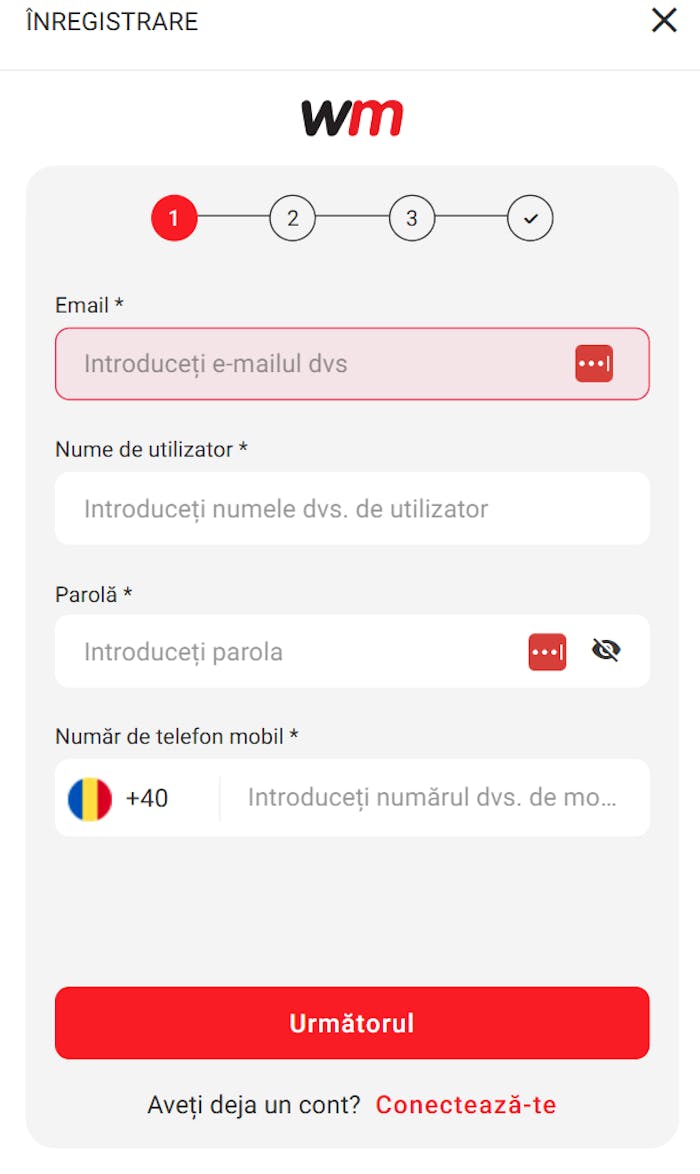Click the WM logo
The image size is (700, 1174).
tap(352, 118)
